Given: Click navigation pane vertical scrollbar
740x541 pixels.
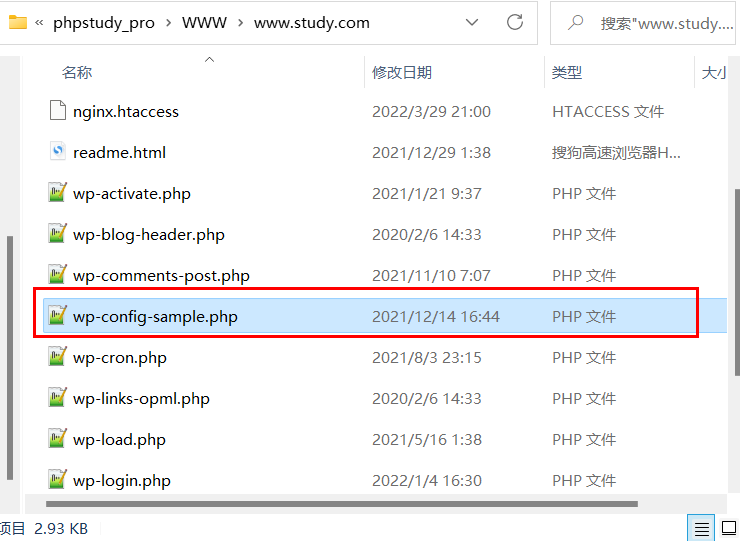Looking at the screenshot, I should pos(9,358).
